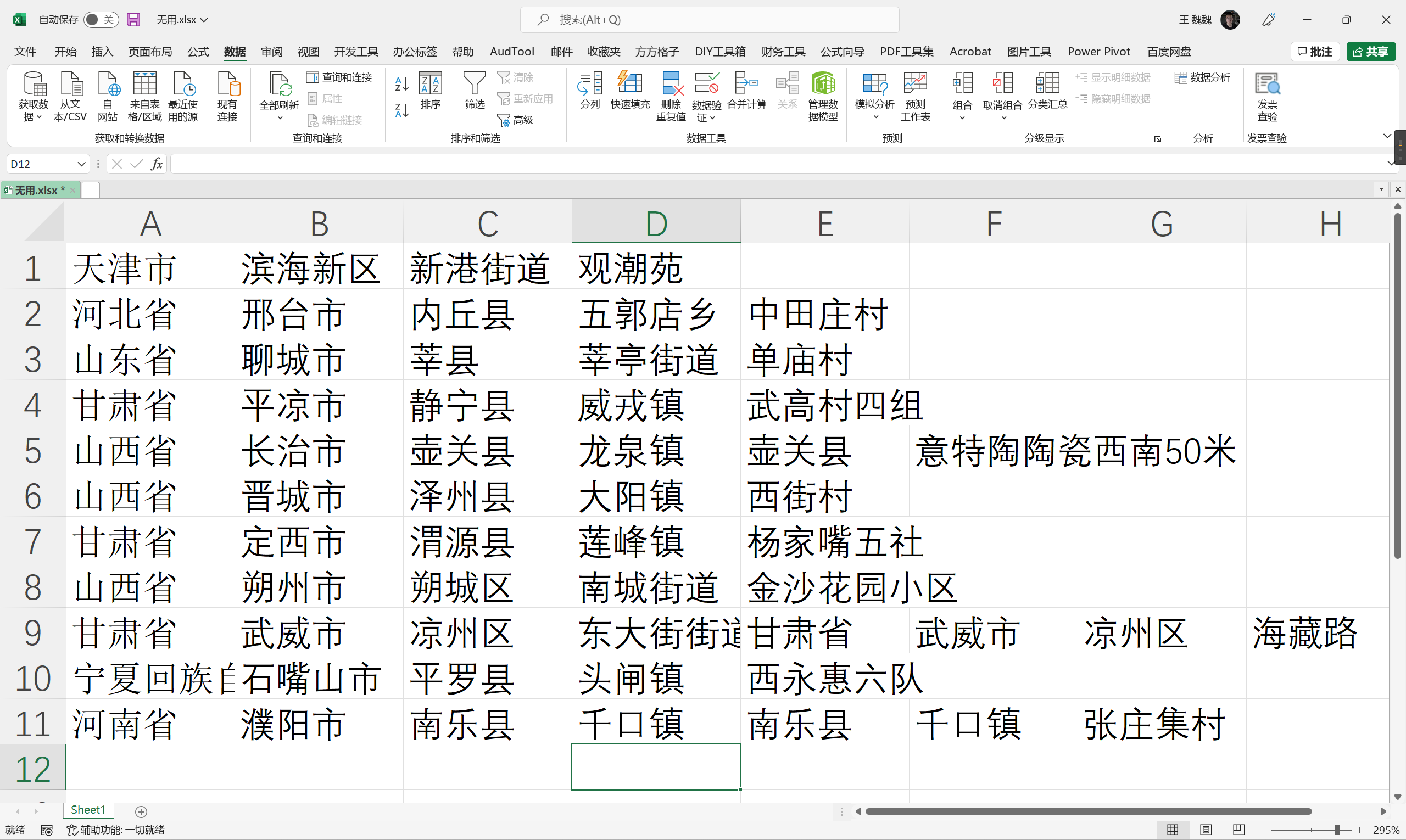Click sort ascending A-Z icon
The width and height of the screenshot is (1406, 840).
401,84
